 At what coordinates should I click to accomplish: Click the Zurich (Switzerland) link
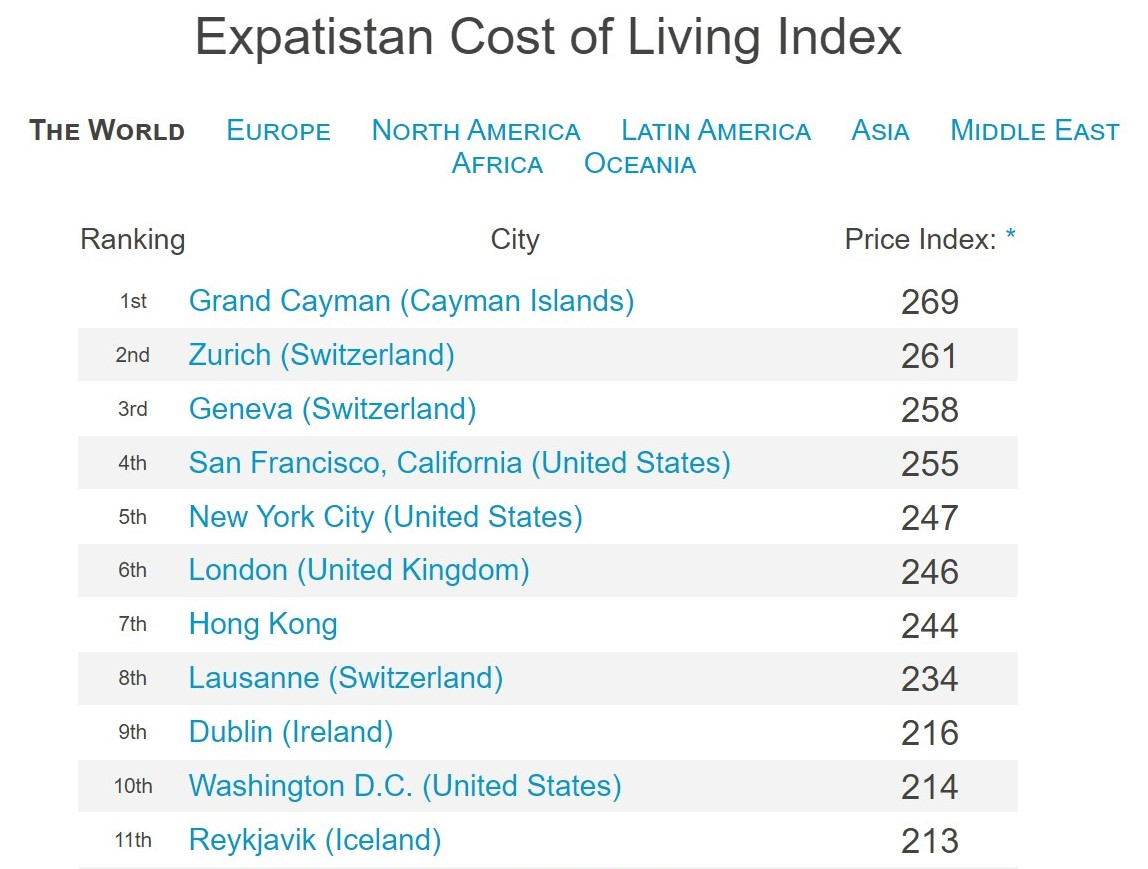pos(321,355)
